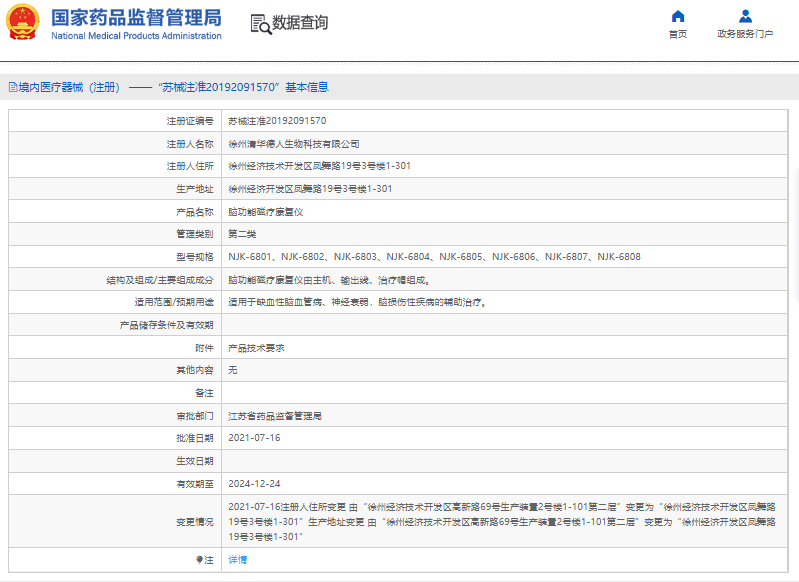The width and height of the screenshot is (799, 582).
Task: Click the model list starting with NJK-6801
Action: click(434, 257)
